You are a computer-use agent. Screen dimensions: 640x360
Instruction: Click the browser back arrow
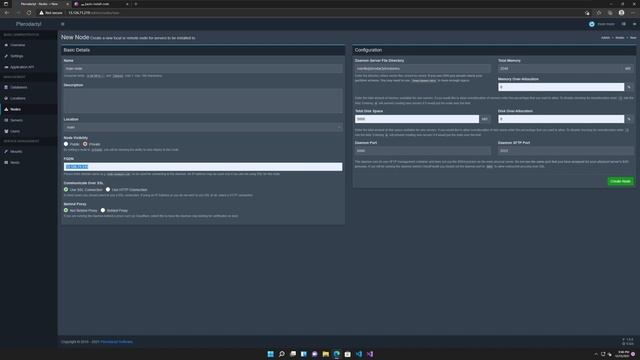pos(7,13)
